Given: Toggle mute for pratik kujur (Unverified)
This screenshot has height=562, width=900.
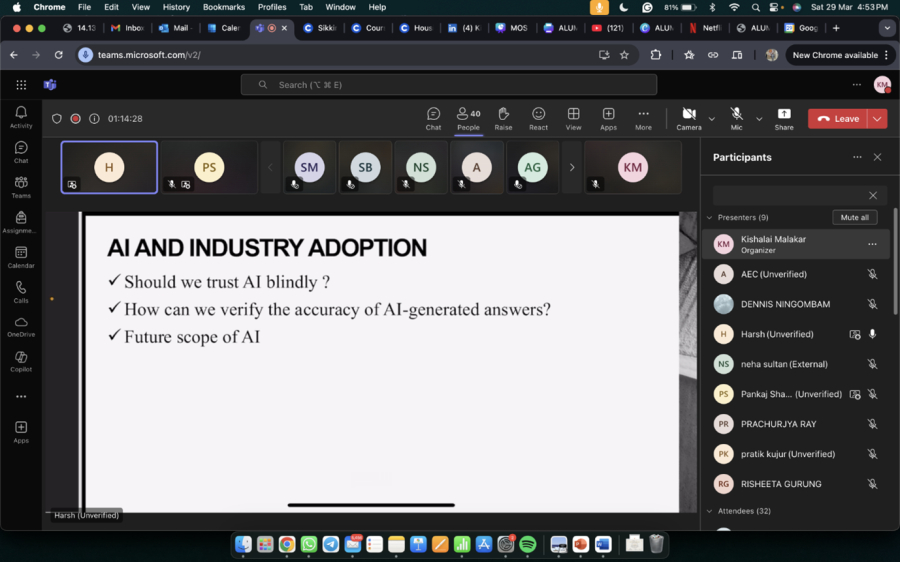Looking at the screenshot, I should click(872, 454).
